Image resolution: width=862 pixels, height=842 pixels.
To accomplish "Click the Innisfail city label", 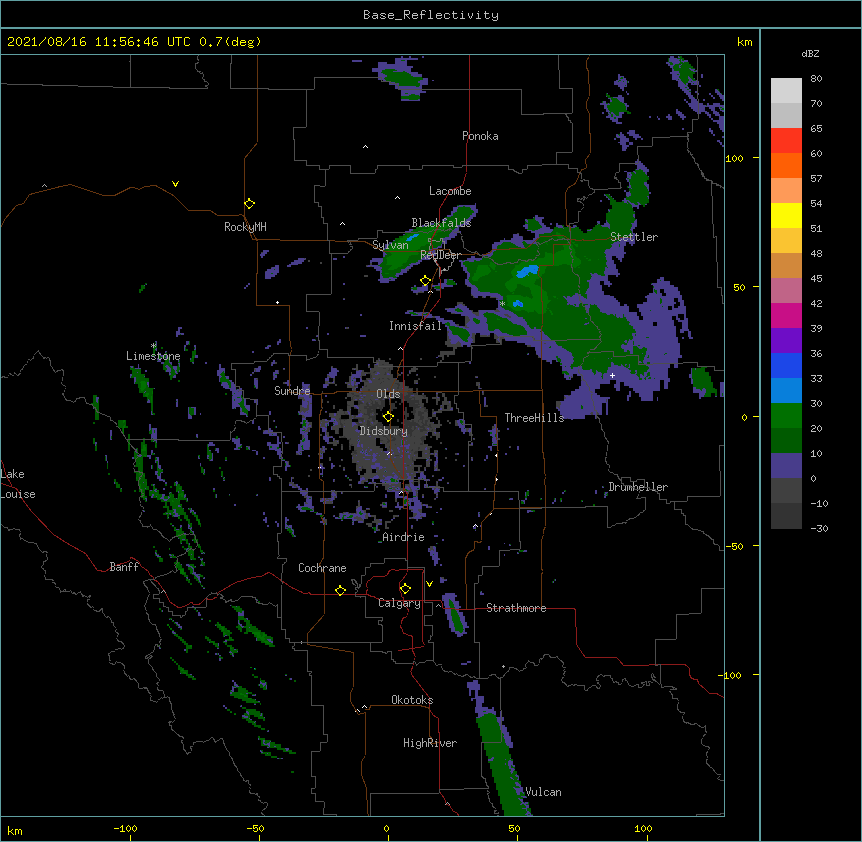I will (416, 326).
